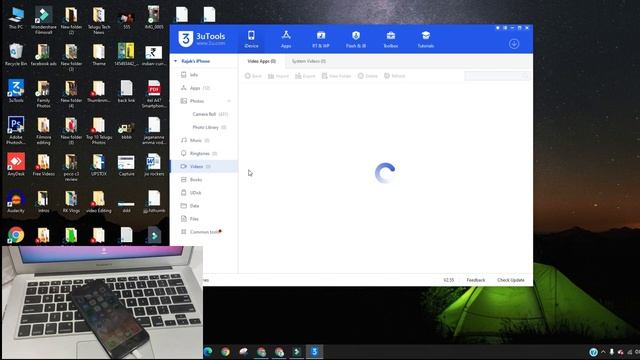Viewport: 640px width, 360px height.
Task: Select the facebook ads folder on desktop
Action: pyautogui.click(x=44, y=55)
